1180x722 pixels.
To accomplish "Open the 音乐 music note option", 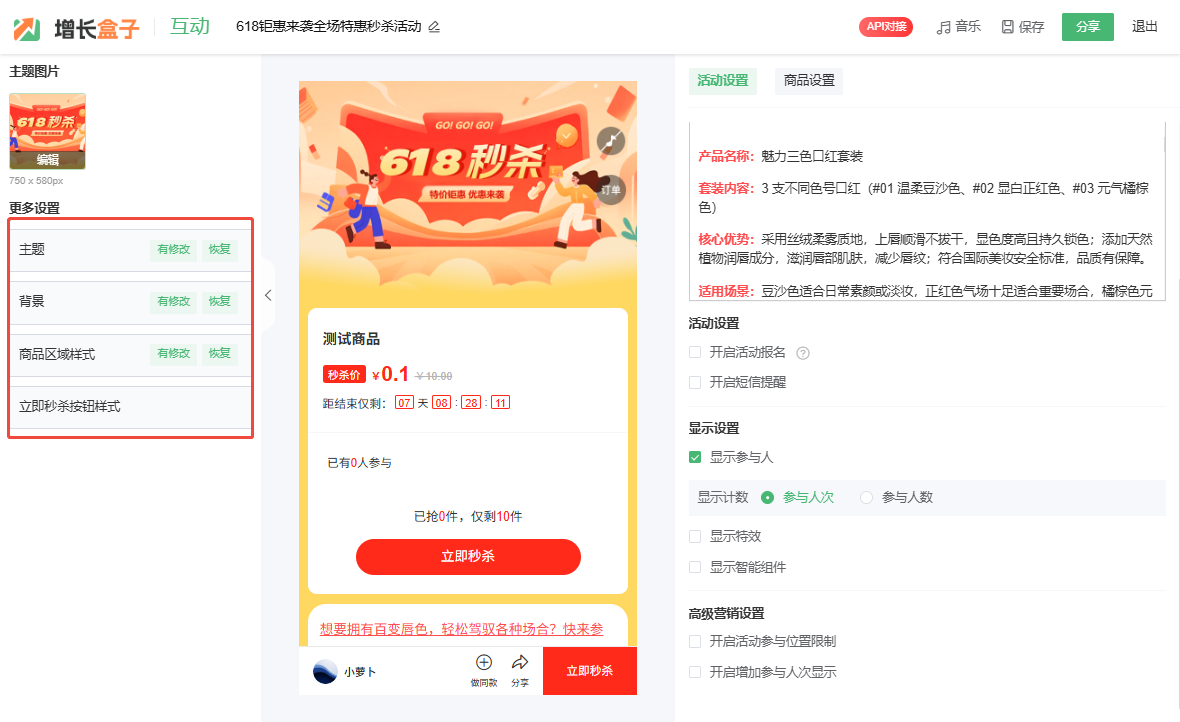I will 943,28.
